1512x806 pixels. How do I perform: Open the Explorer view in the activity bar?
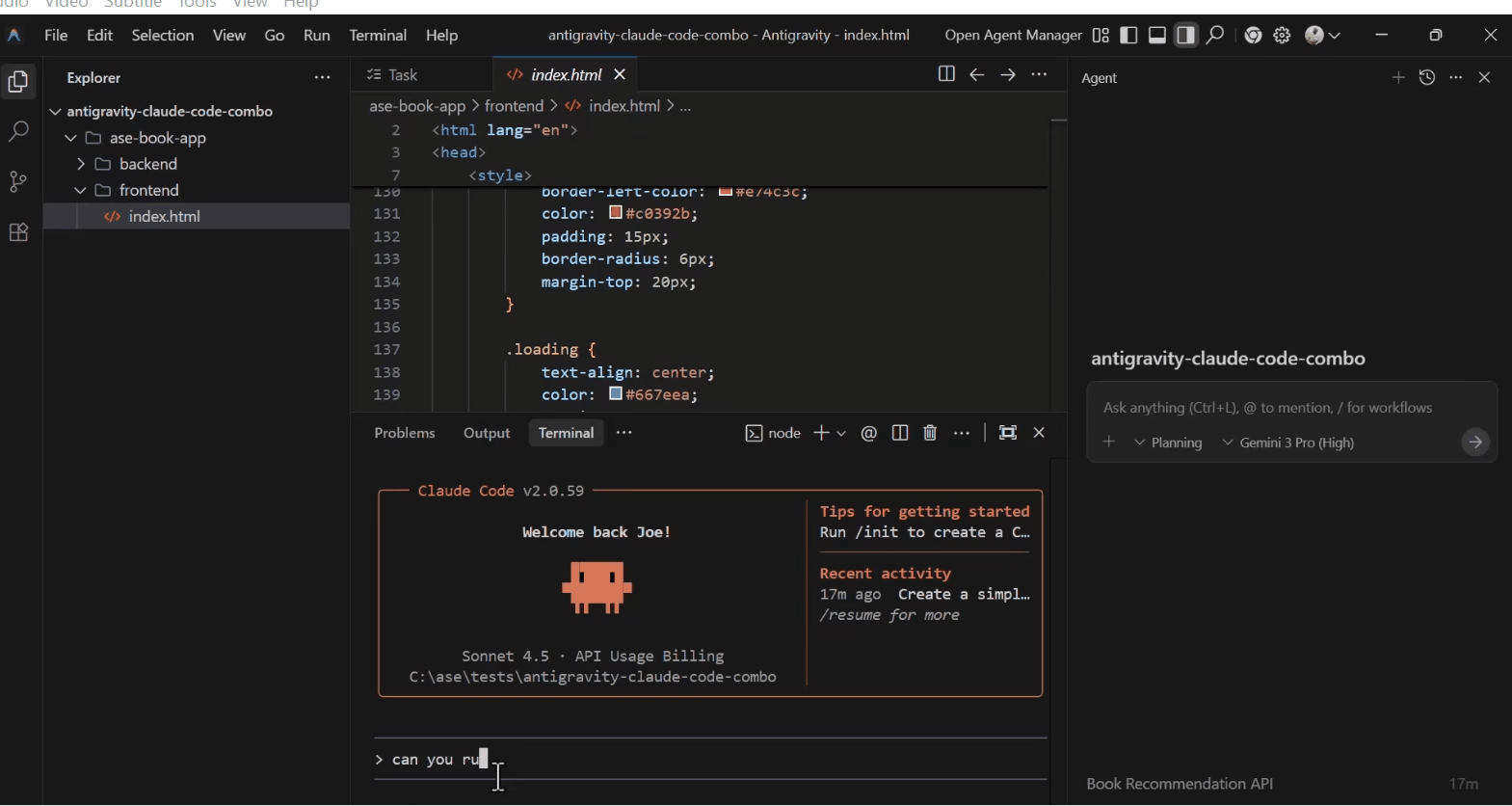click(x=18, y=83)
